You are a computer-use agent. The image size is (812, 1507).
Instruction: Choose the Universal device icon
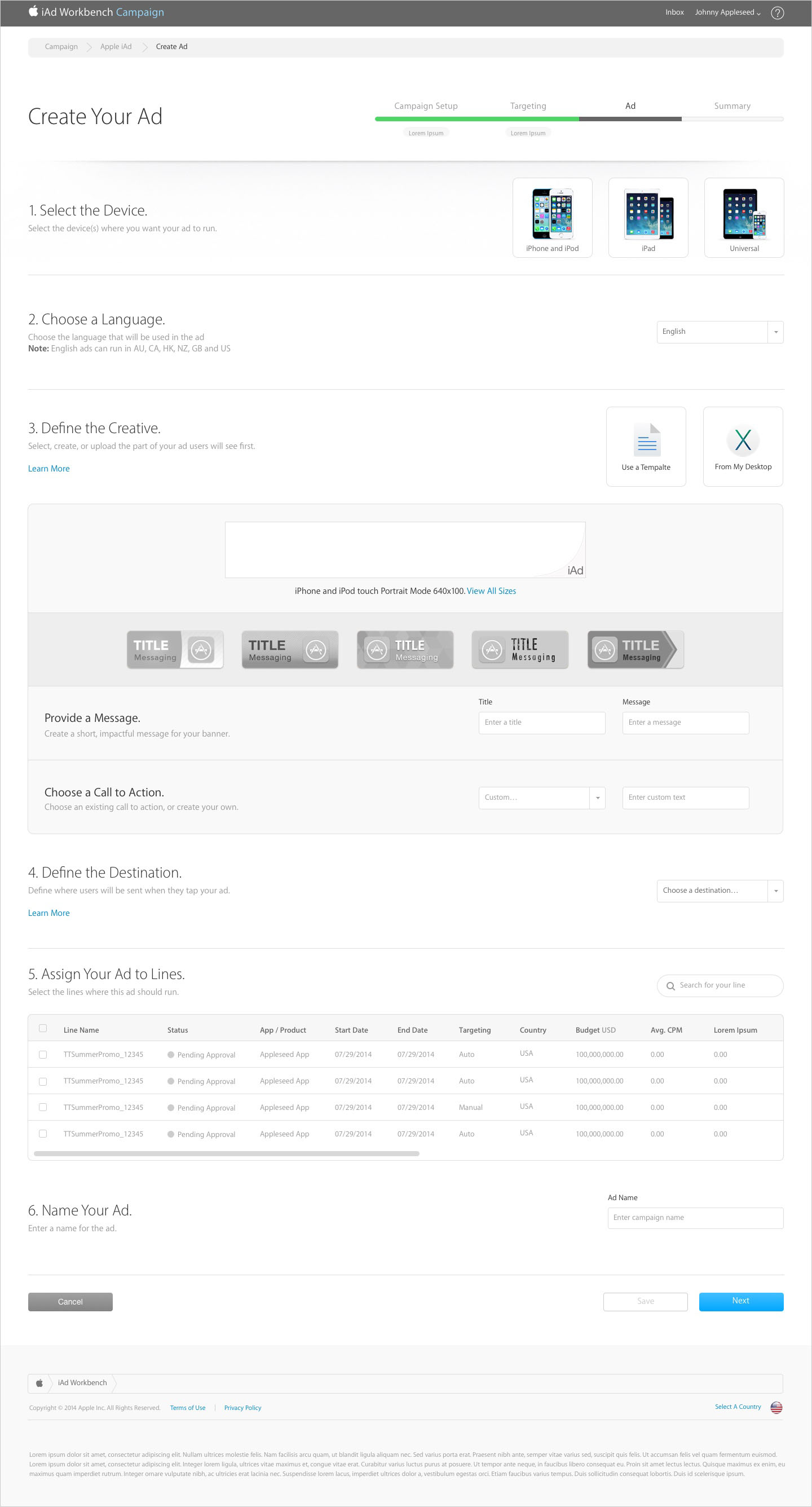click(x=744, y=214)
